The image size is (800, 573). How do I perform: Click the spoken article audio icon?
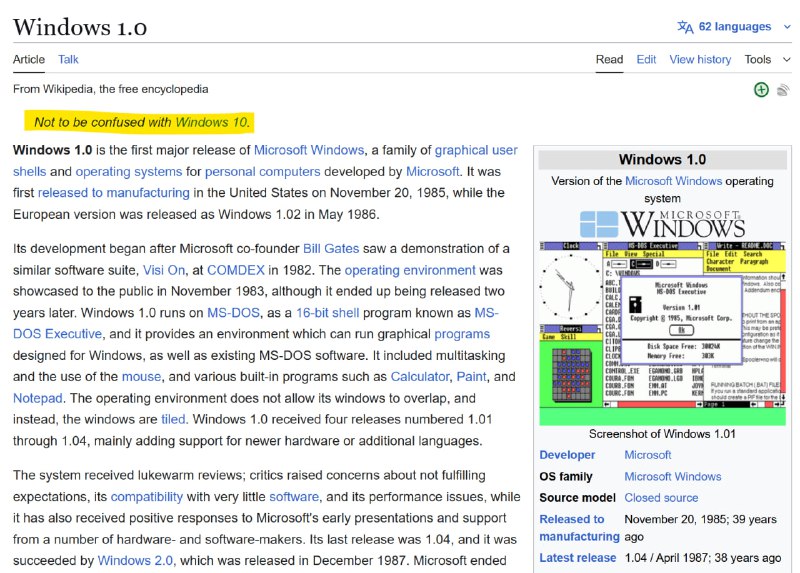coord(783,90)
